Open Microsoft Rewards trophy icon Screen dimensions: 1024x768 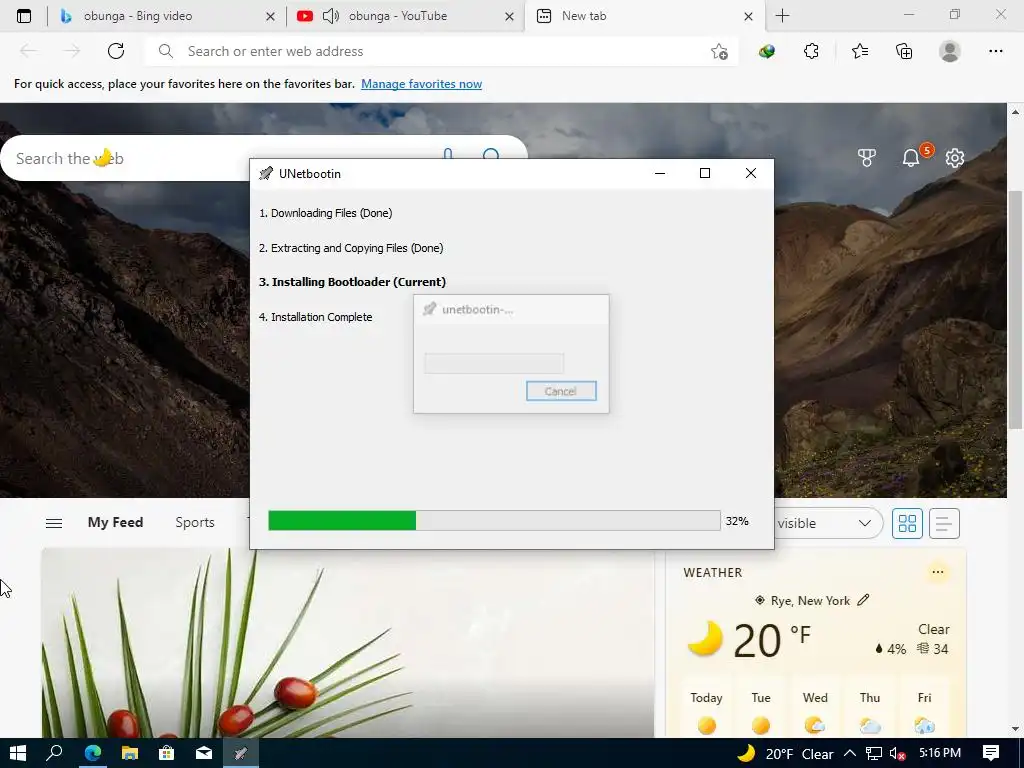click(867, 157)
